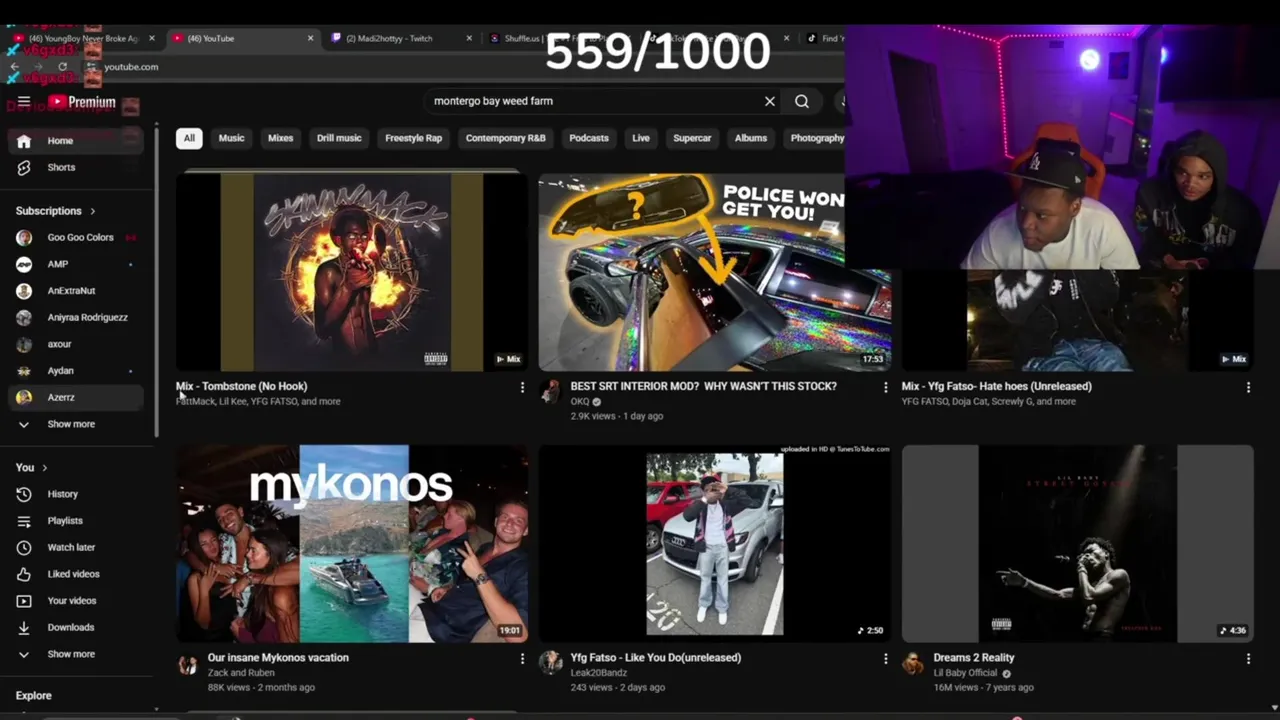Open options menu for Mix - Tombstone
Screen dimensions: 1280x720
[522, 387]
